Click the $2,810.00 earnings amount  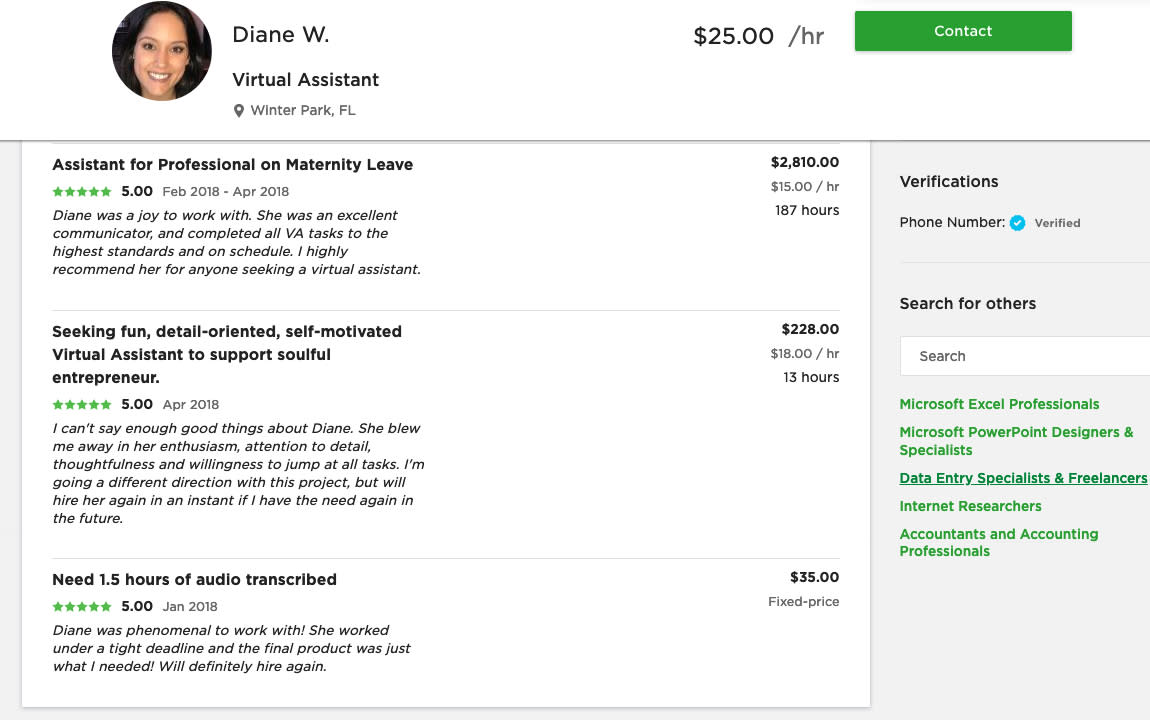(x=804, y=162)
